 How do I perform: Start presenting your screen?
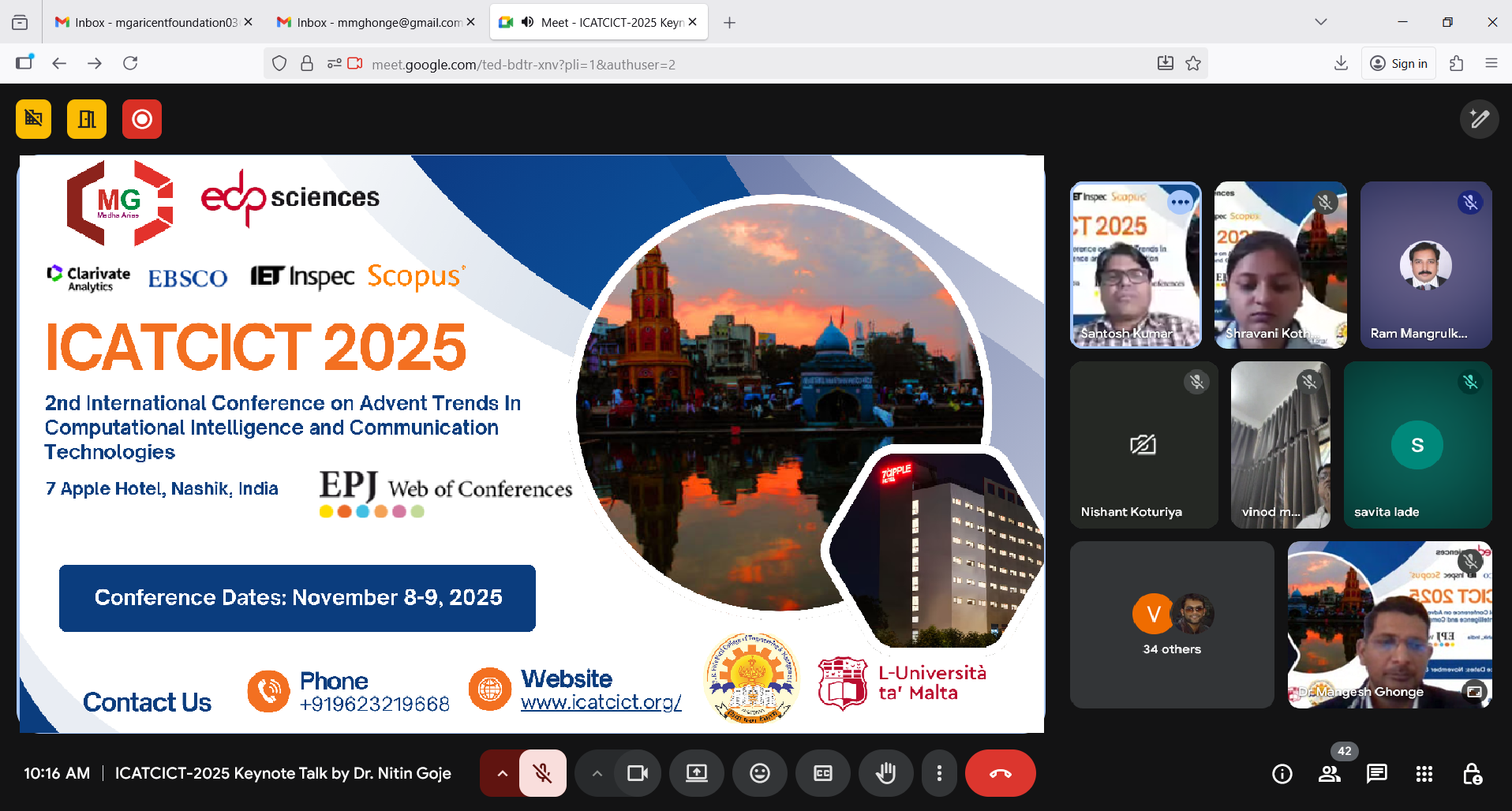point(697,773)
